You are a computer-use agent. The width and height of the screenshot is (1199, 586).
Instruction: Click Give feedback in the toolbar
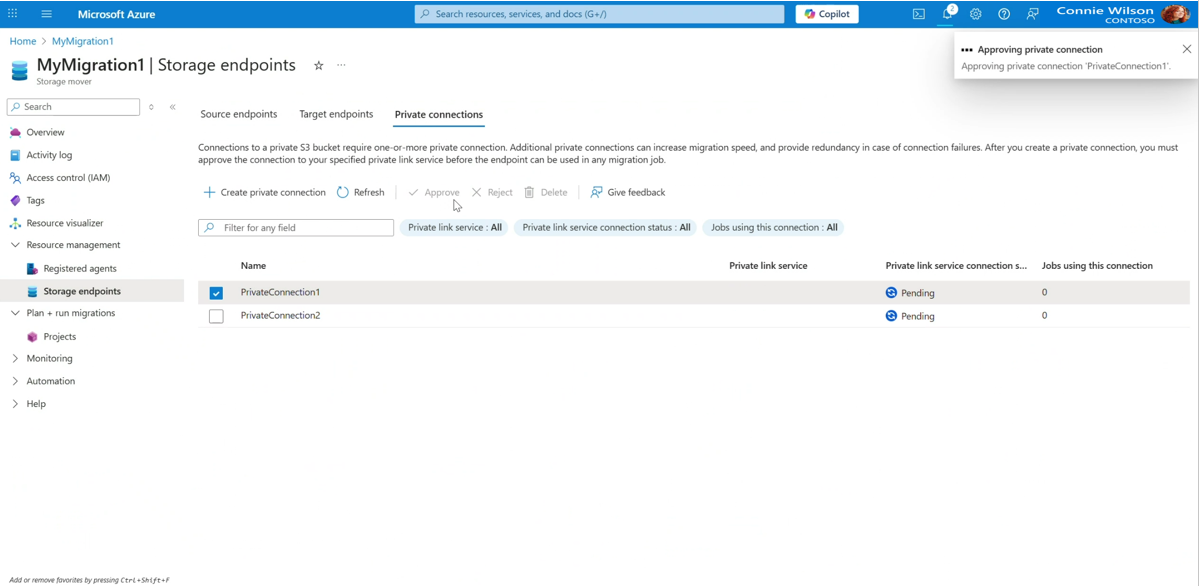628,193
